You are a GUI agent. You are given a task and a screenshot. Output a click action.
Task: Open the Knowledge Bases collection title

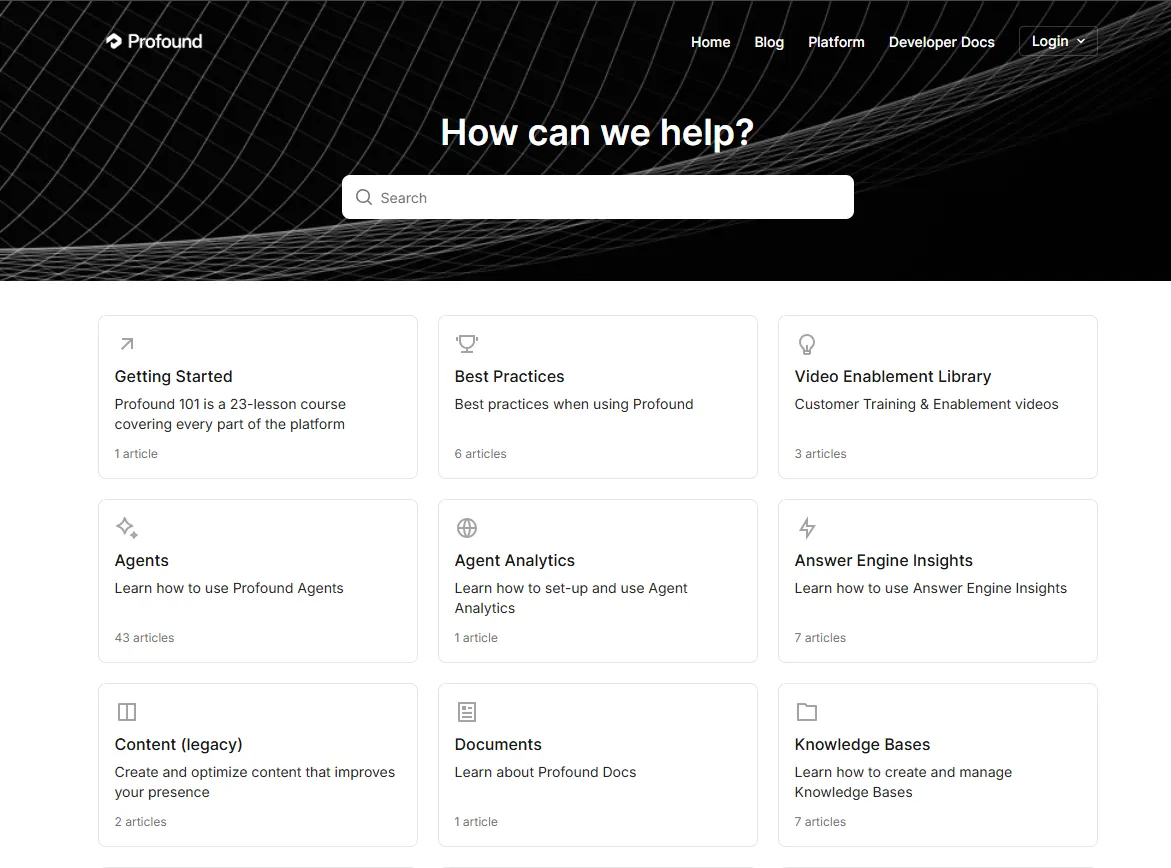pos(862,745)
